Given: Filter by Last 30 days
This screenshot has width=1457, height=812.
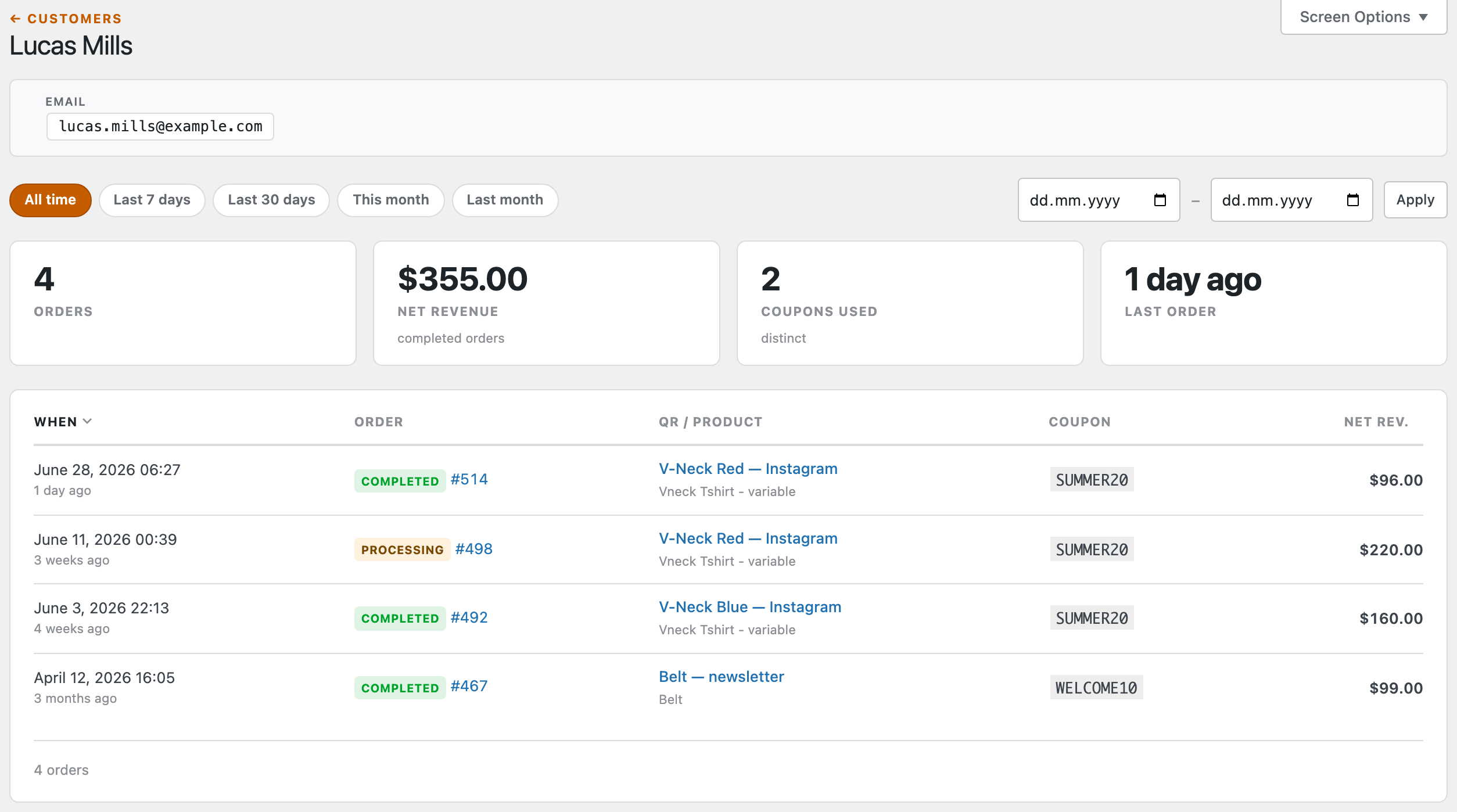Looking at the screenshot, I should [271, 200].
